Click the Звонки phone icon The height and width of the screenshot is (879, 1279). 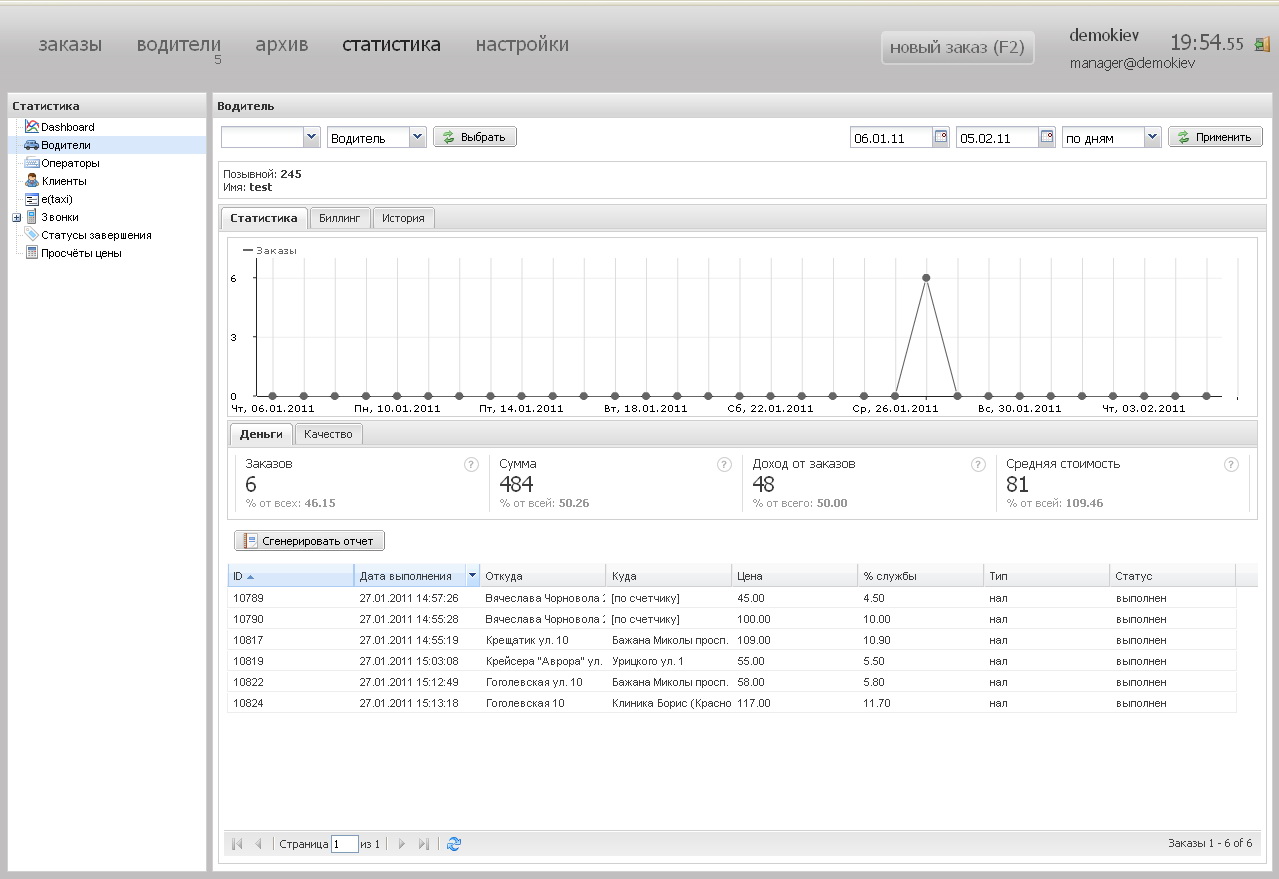[x=32, y=217]
